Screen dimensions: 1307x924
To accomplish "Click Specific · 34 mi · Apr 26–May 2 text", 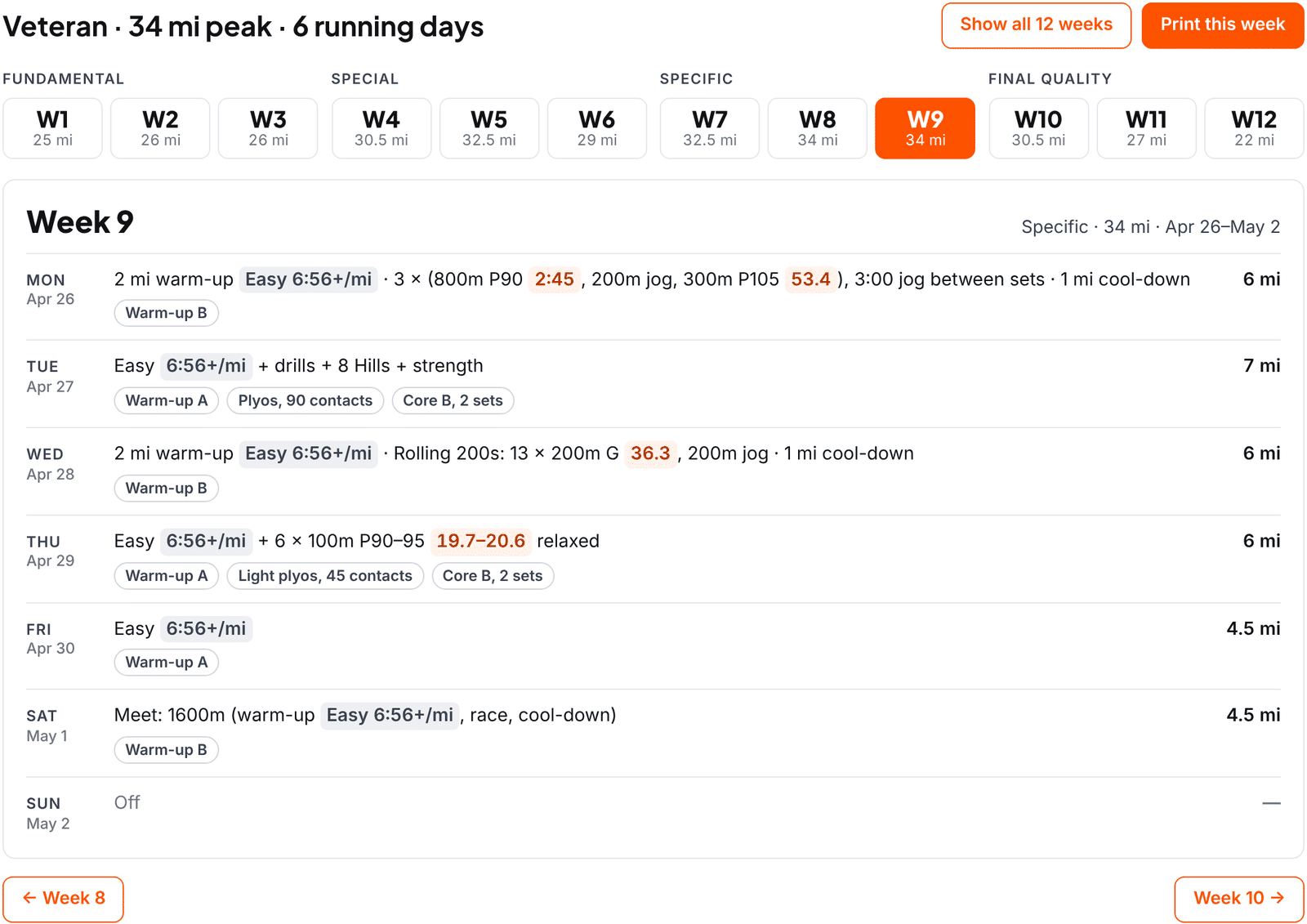I will click(1151, 227).
